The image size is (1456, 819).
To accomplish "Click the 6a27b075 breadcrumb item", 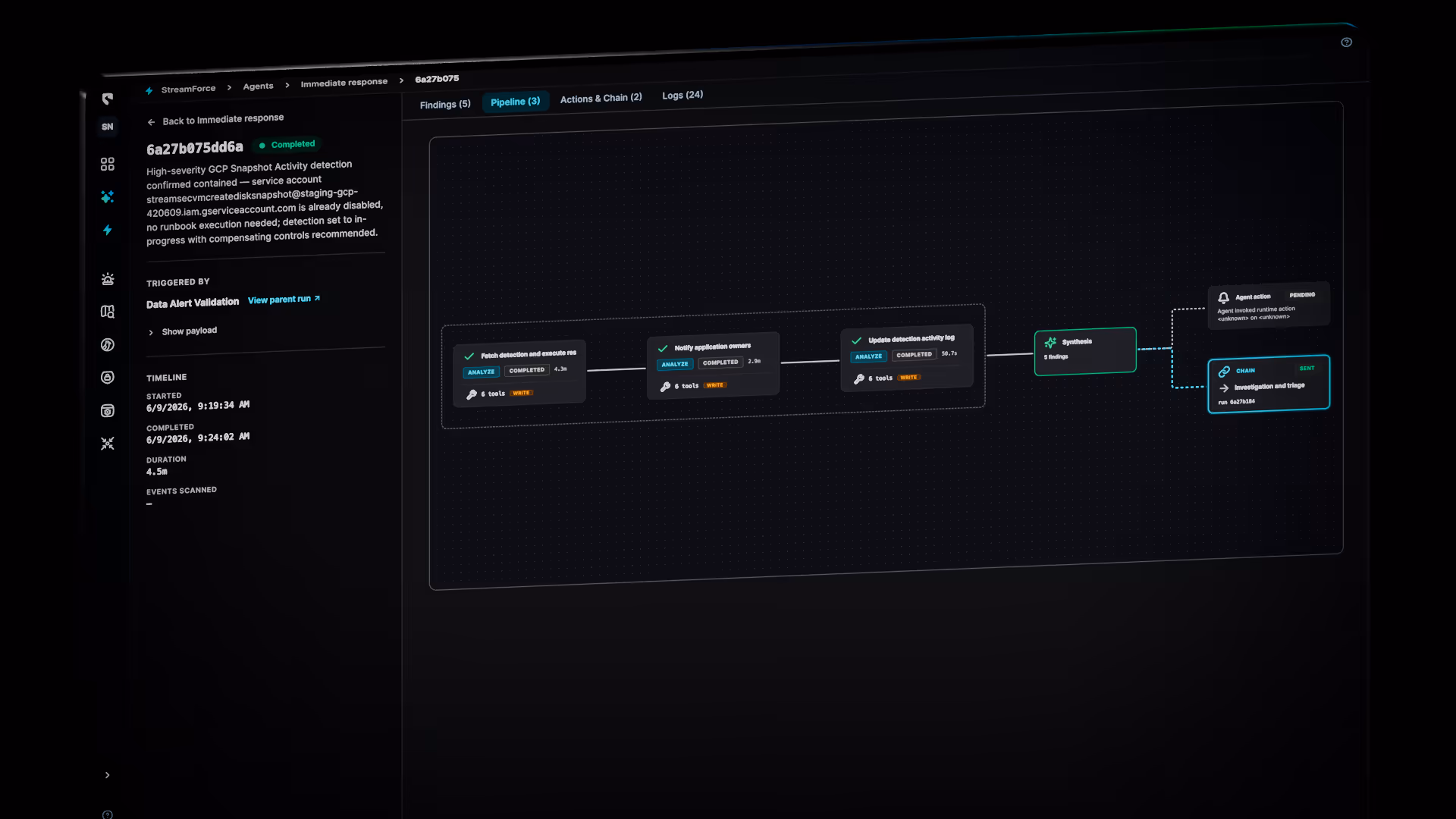I will click(437, 79).
